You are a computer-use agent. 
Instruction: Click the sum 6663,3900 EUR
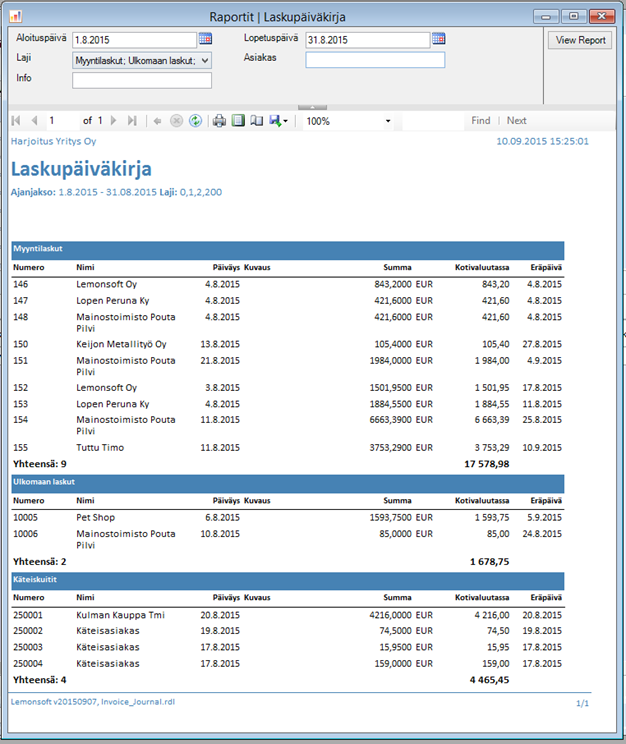click(x=401, y=419)
